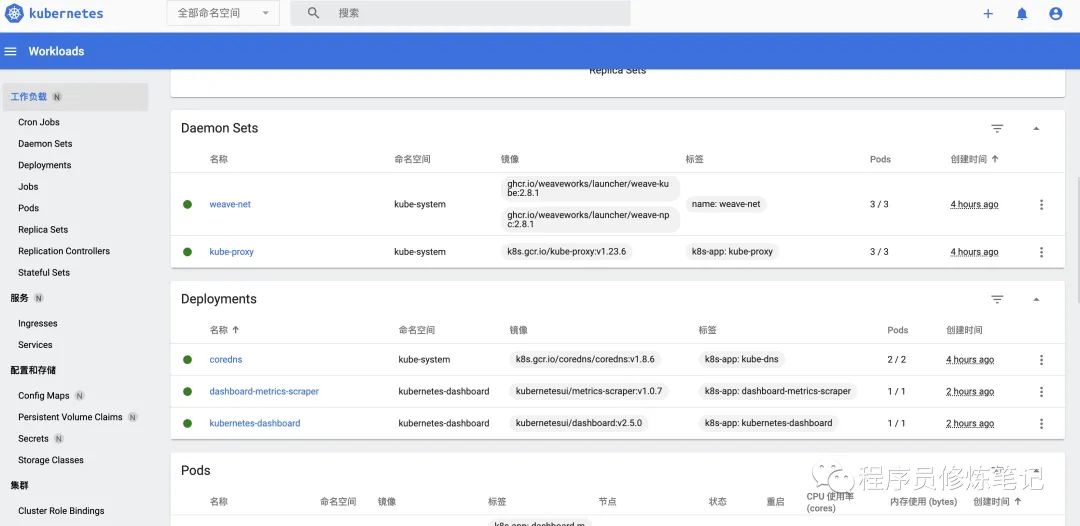Open Deployments in sidebar

(x=45, y=165)
